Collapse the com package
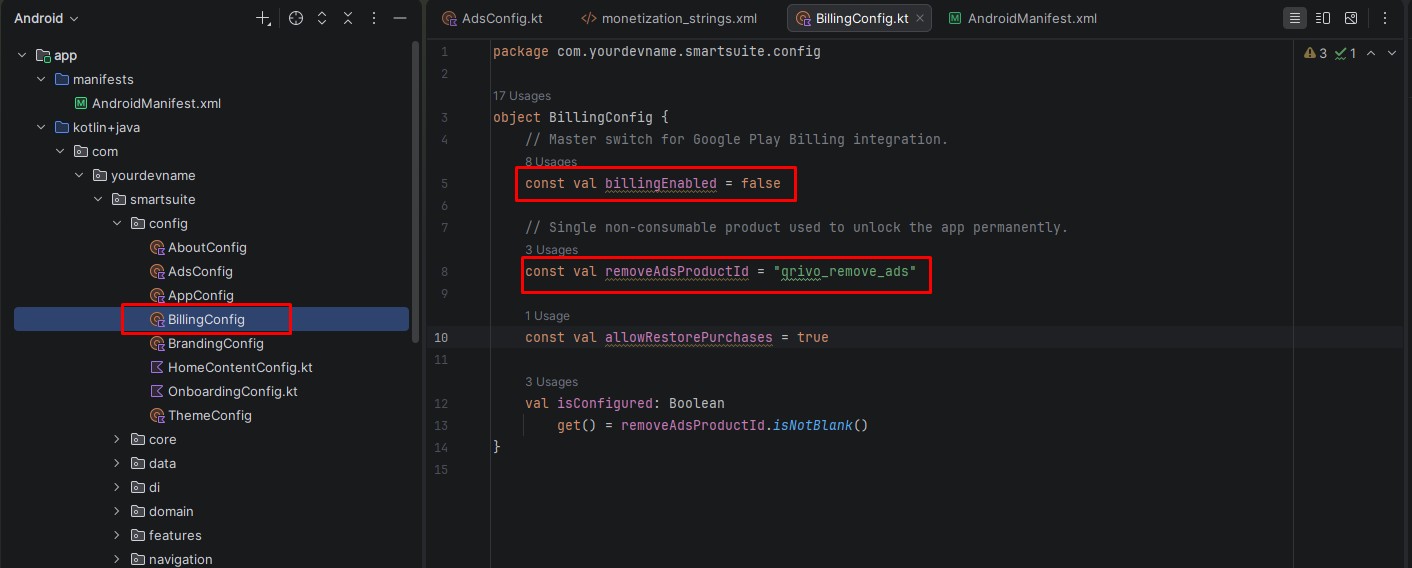 (x=60, y=151)
